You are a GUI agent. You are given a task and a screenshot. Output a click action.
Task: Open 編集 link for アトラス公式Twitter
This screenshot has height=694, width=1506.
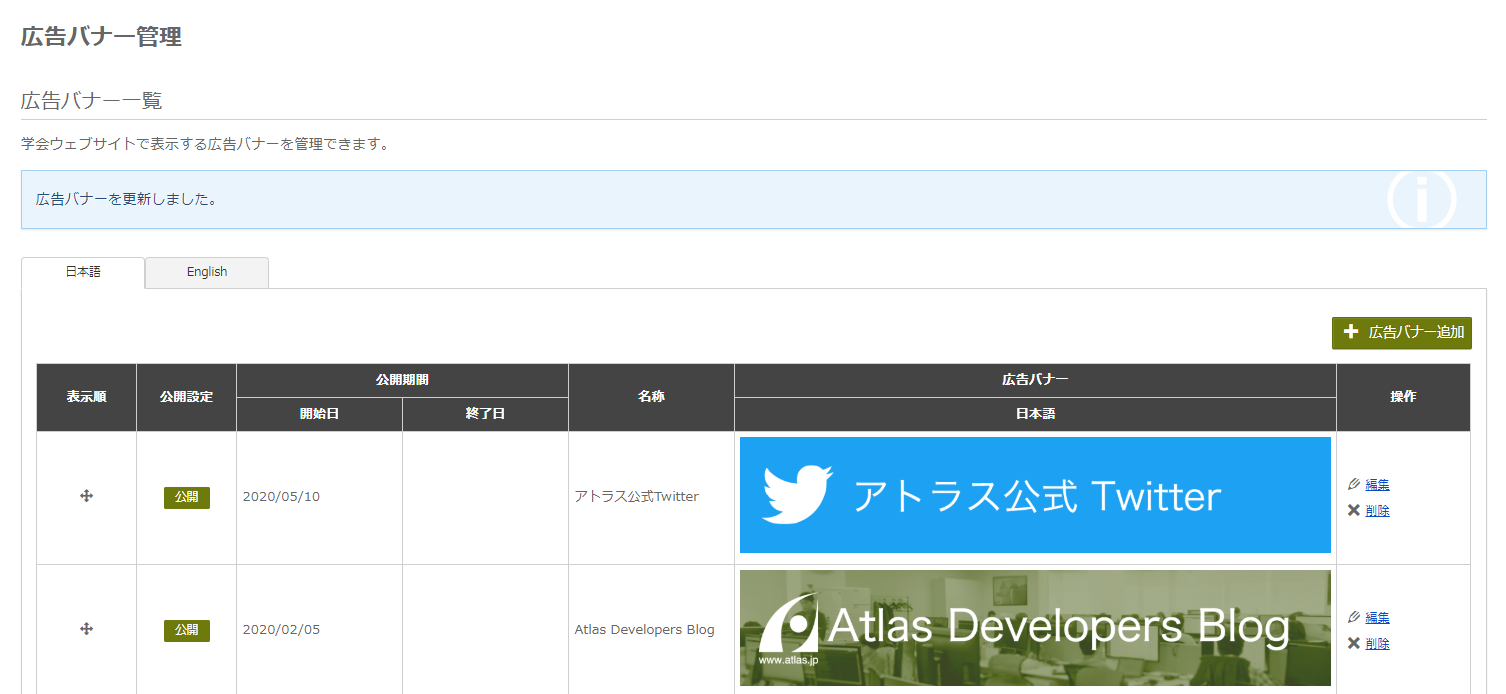[x=1377, y=485]
